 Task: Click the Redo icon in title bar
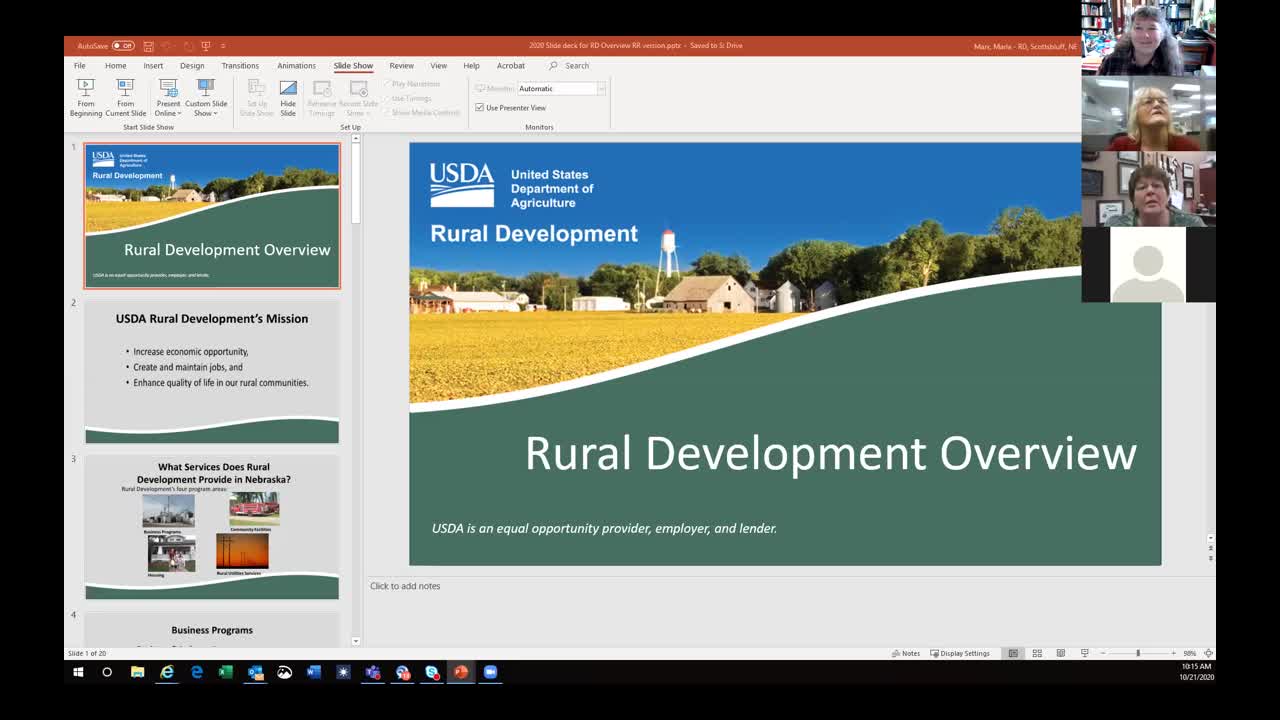coord(188,46)
